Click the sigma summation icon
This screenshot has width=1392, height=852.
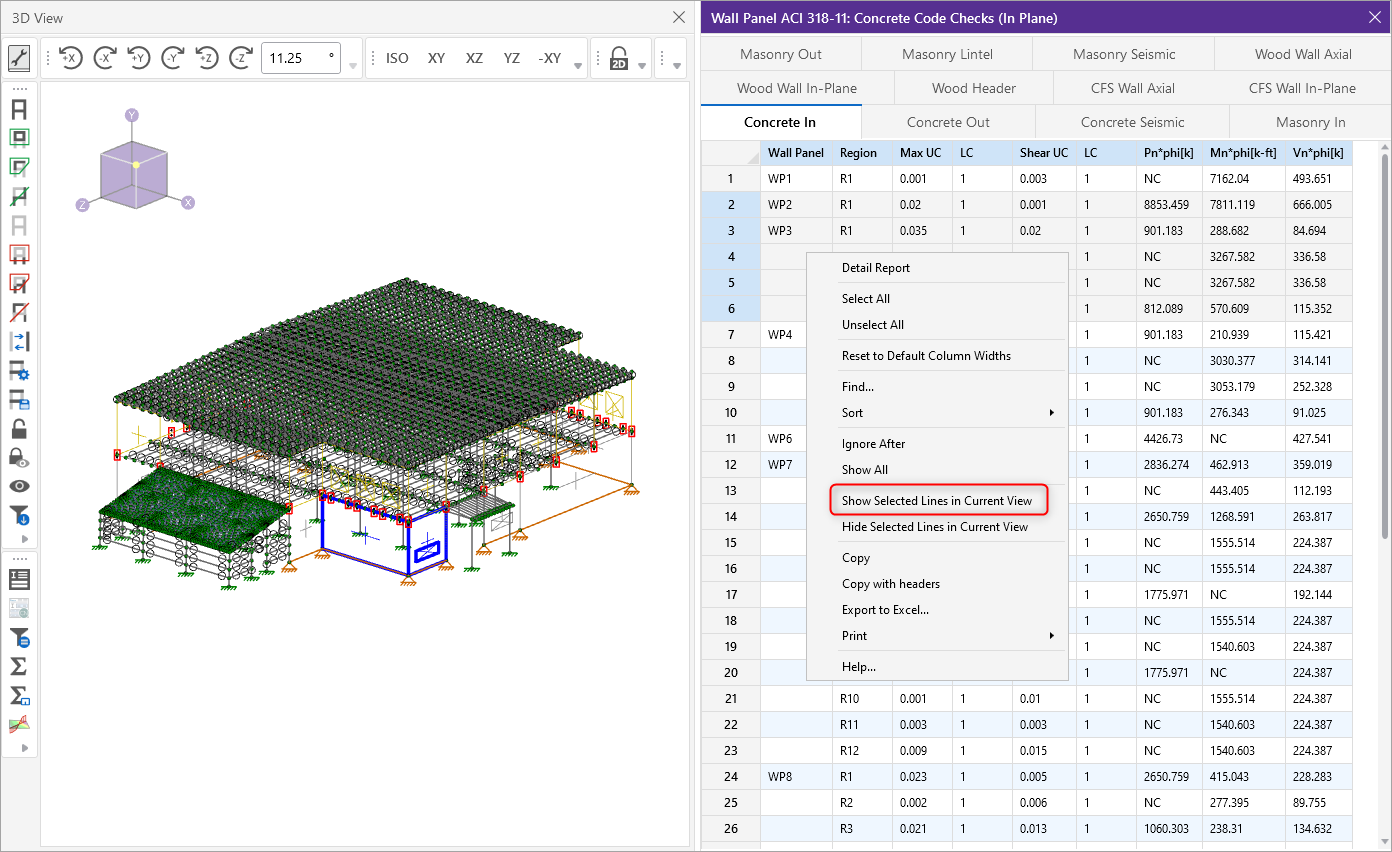19,665
